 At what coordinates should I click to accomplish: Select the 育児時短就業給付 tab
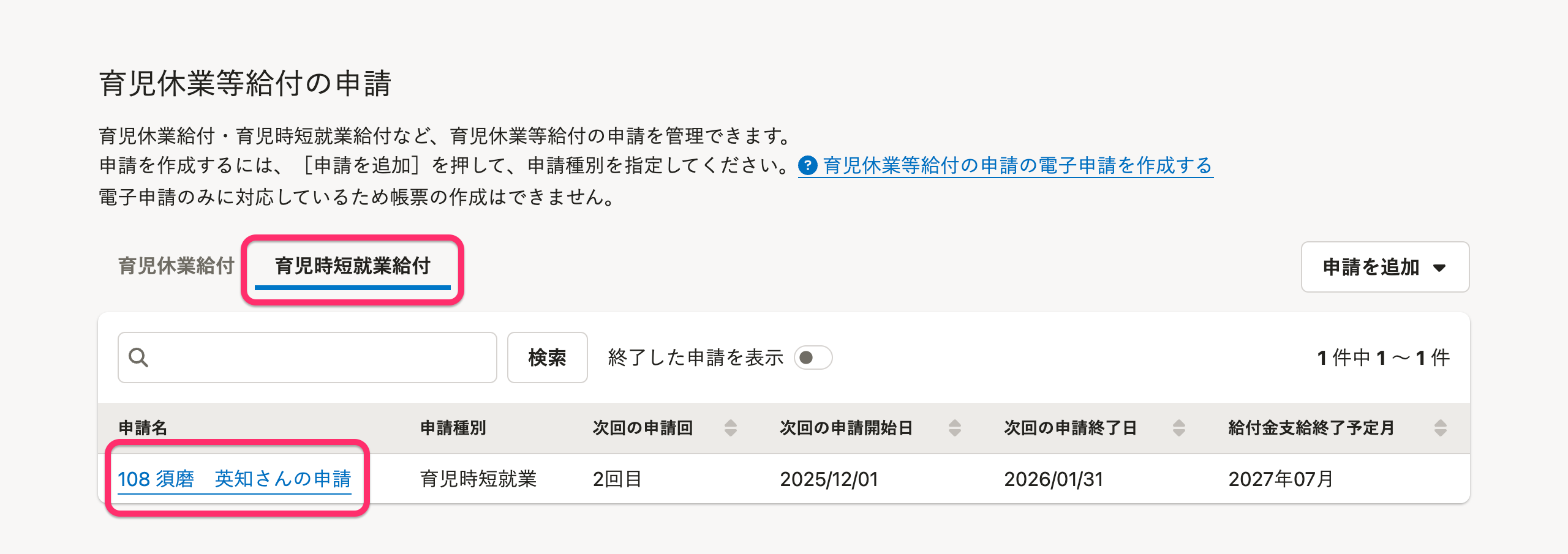click(x=353, y=266)
